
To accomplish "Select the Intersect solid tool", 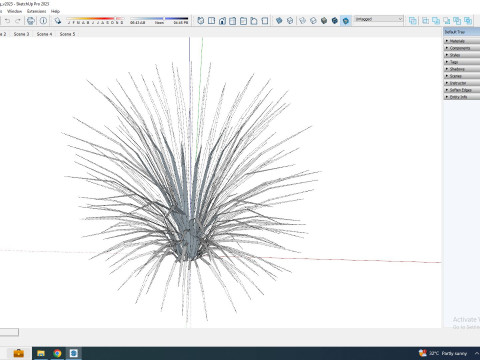I will (426, 21).
